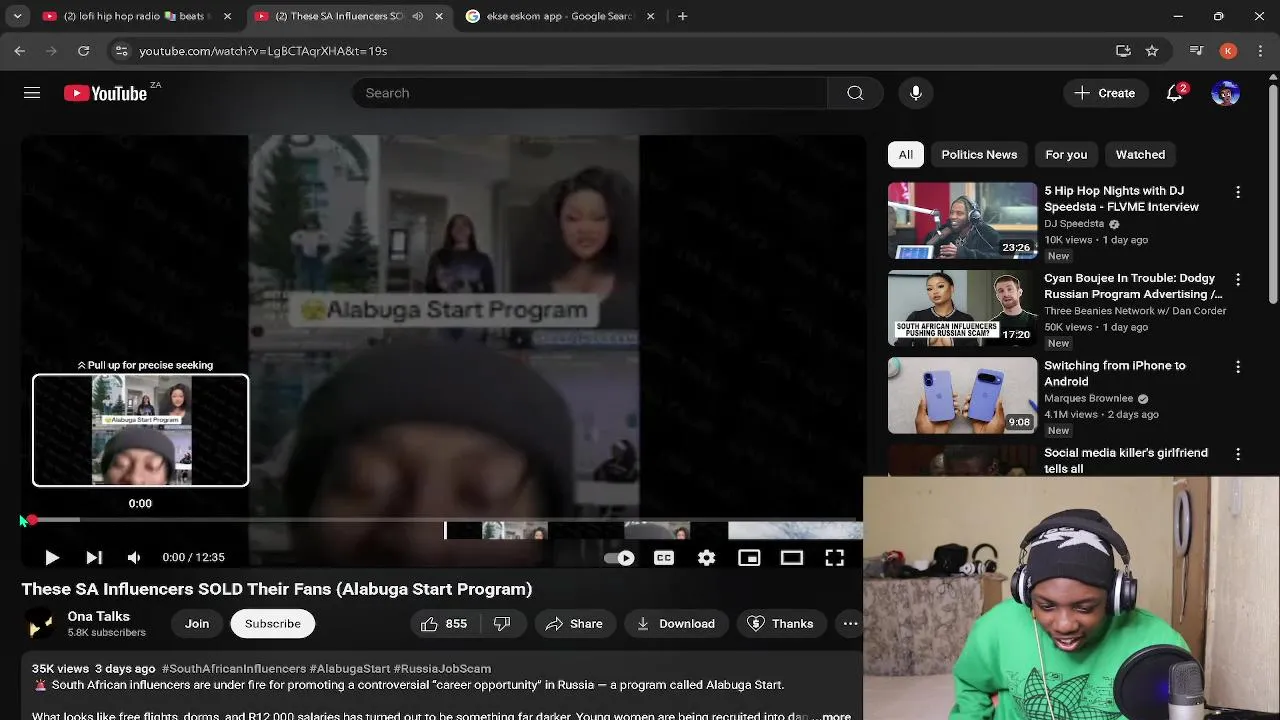Toggle theater mode
The width and height of the screenshot is (1280, 720).
coord(792,558)
